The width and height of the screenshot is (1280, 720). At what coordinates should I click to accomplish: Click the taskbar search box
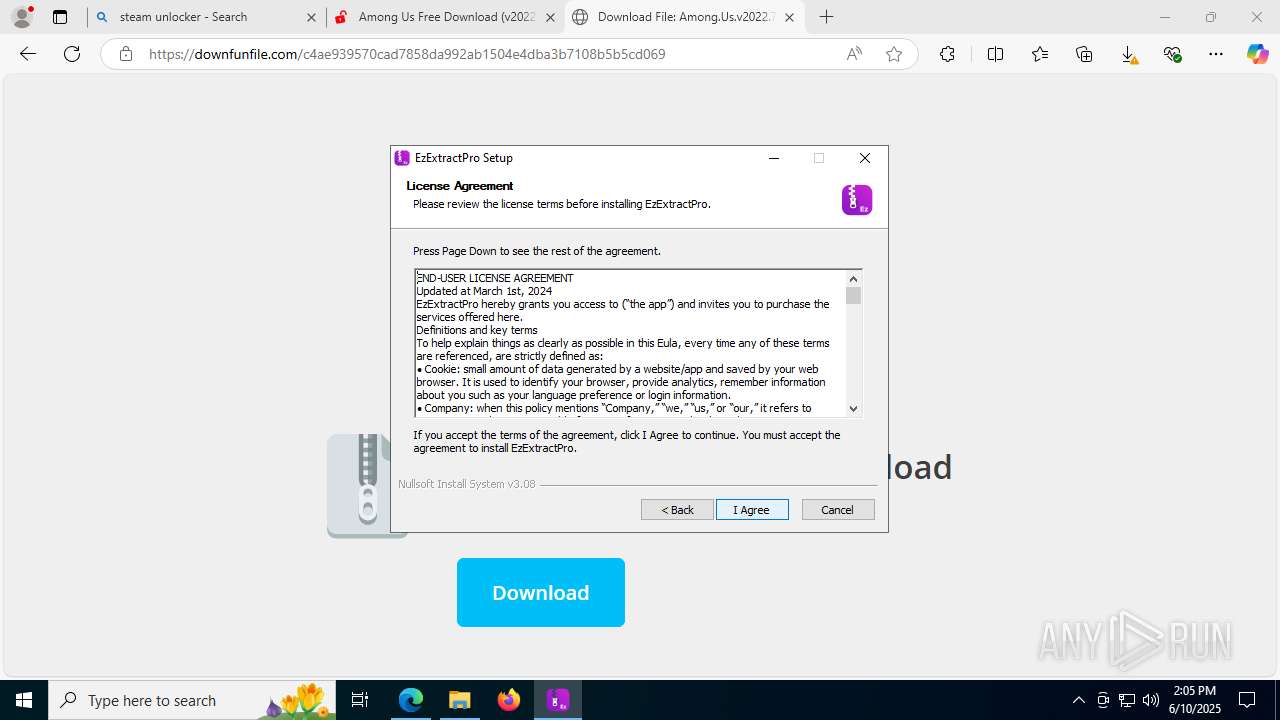193,700
